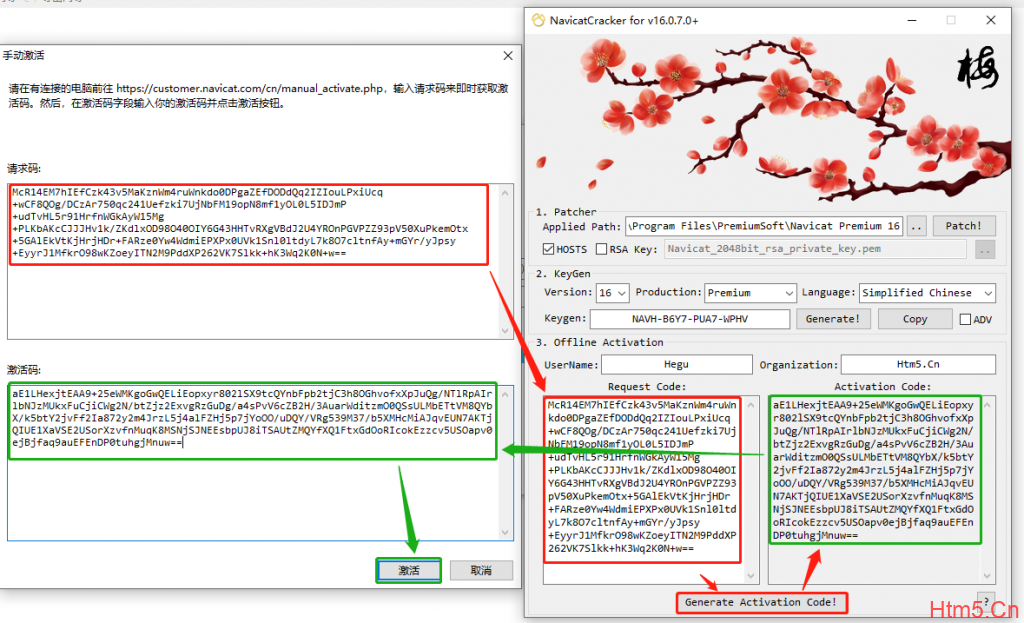Click scroll-down arrow of Request Code box
Viewport: 1024px width, 623px height.
tap(751, 575)
